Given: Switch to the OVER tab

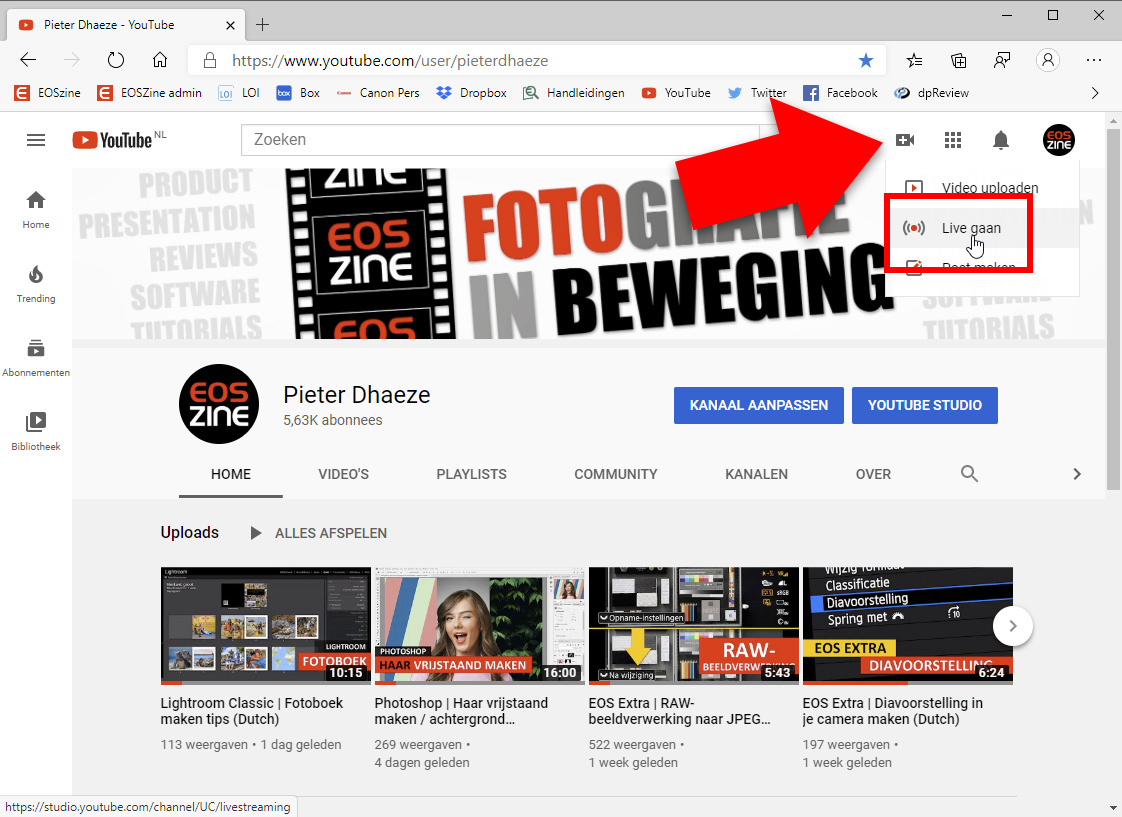Looking at the screenshot, I should 873,474.
